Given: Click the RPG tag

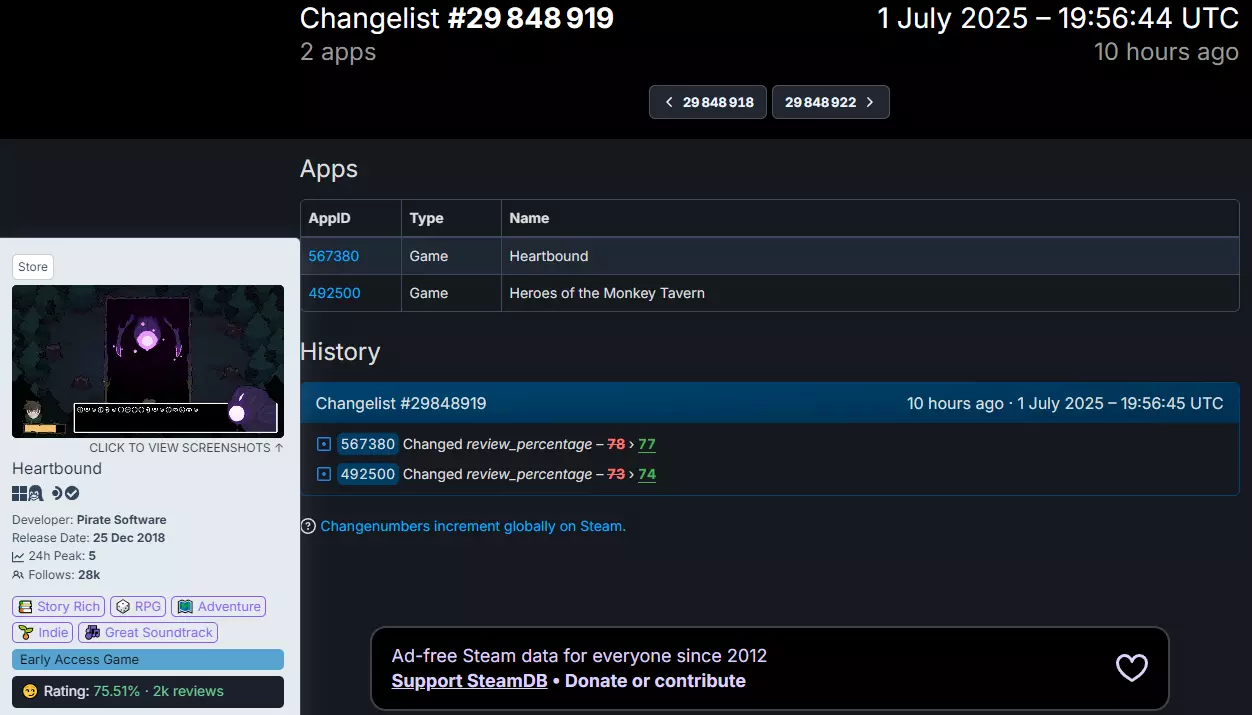Looking at the screenshot, I should point(138,606).
